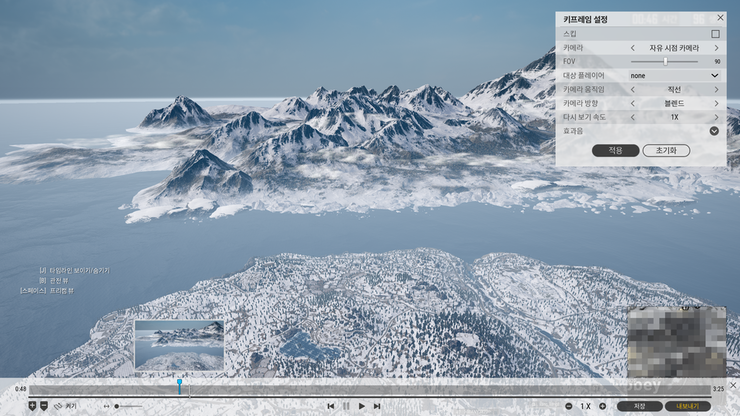Click the 타임라인 보이기/숨기기 hint text
This screenshot has height=416, width=740.
point(79,271)
